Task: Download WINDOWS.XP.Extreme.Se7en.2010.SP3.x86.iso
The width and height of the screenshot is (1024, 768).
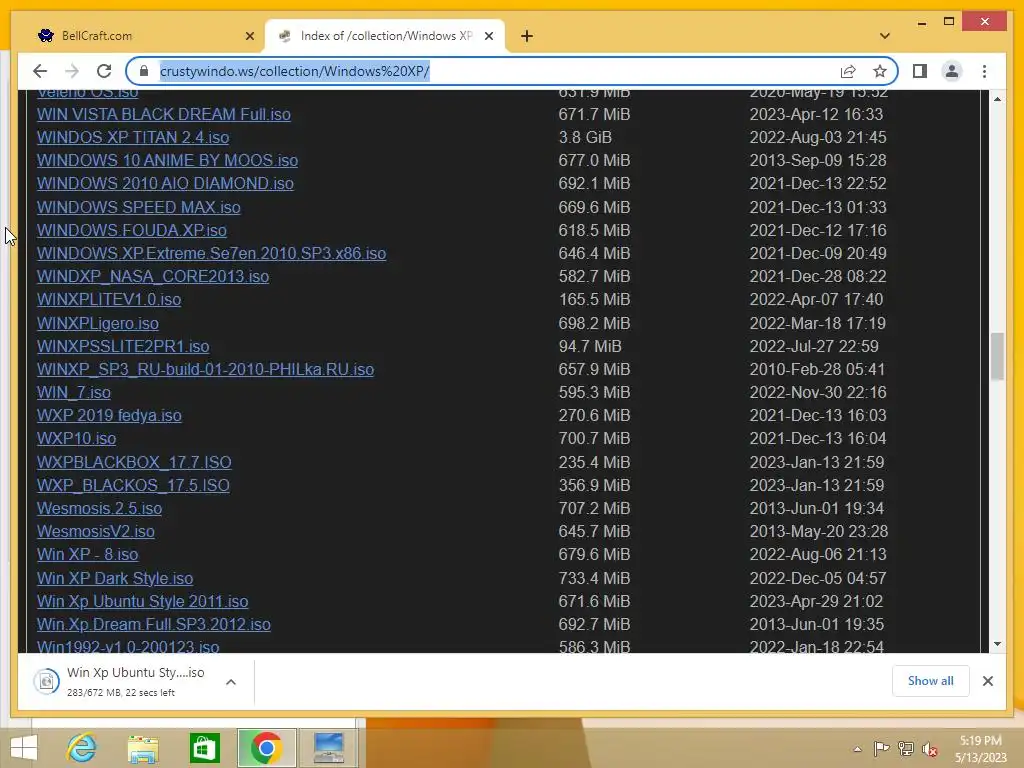Action: (212, 253)
